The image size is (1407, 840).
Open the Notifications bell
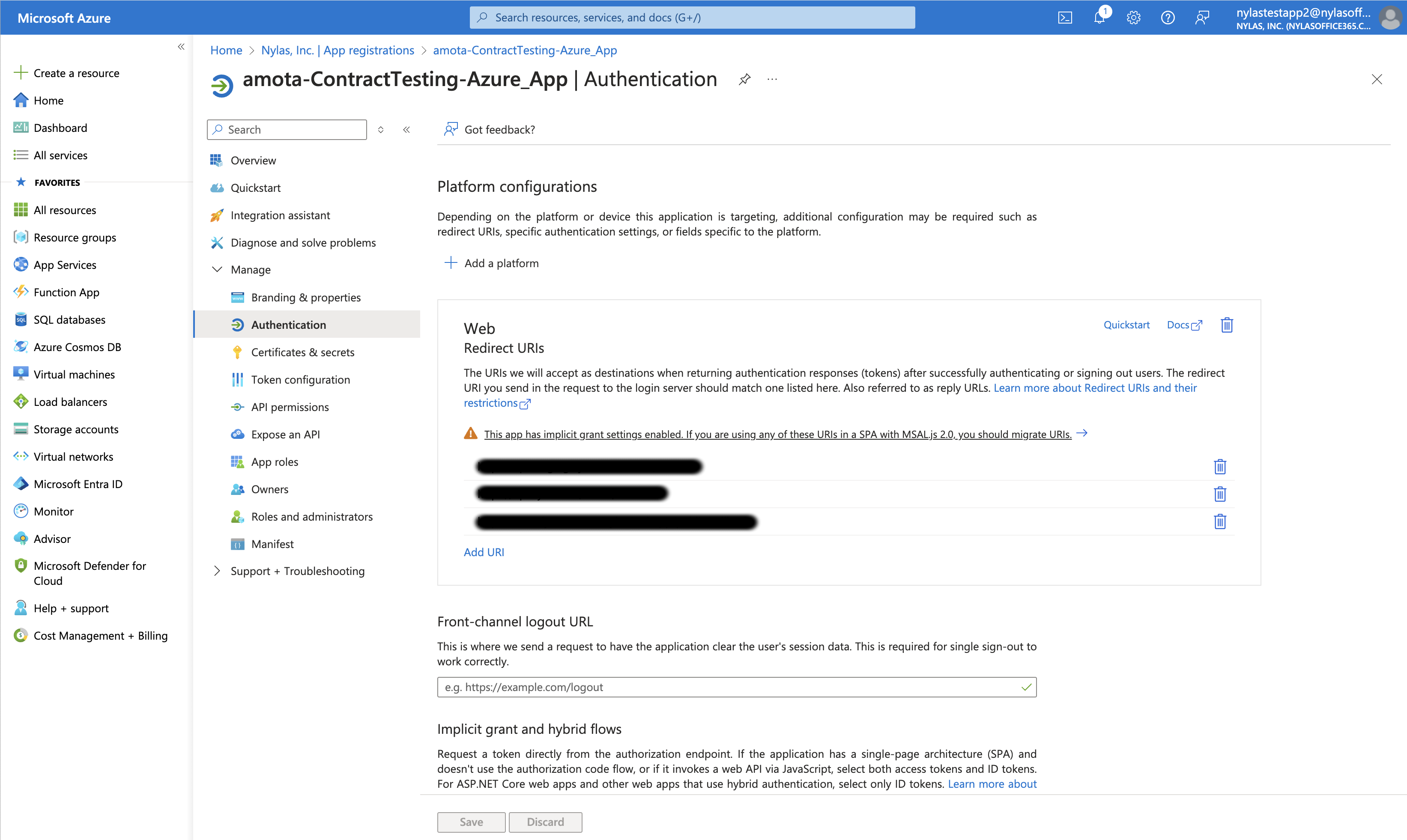[x=1099, y=17]
